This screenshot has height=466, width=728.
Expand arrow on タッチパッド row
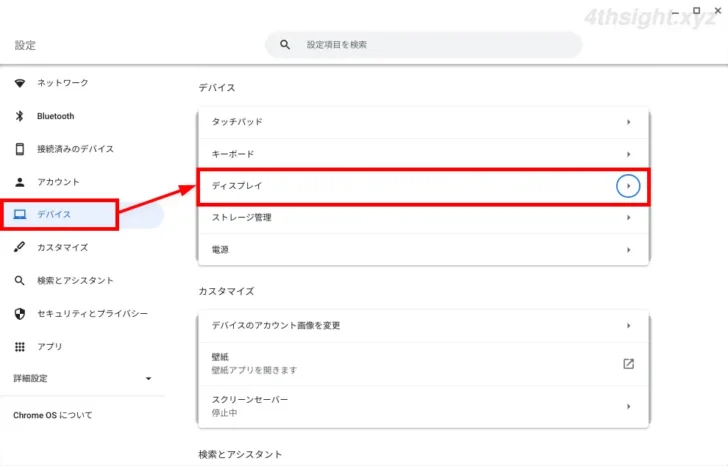628,122
